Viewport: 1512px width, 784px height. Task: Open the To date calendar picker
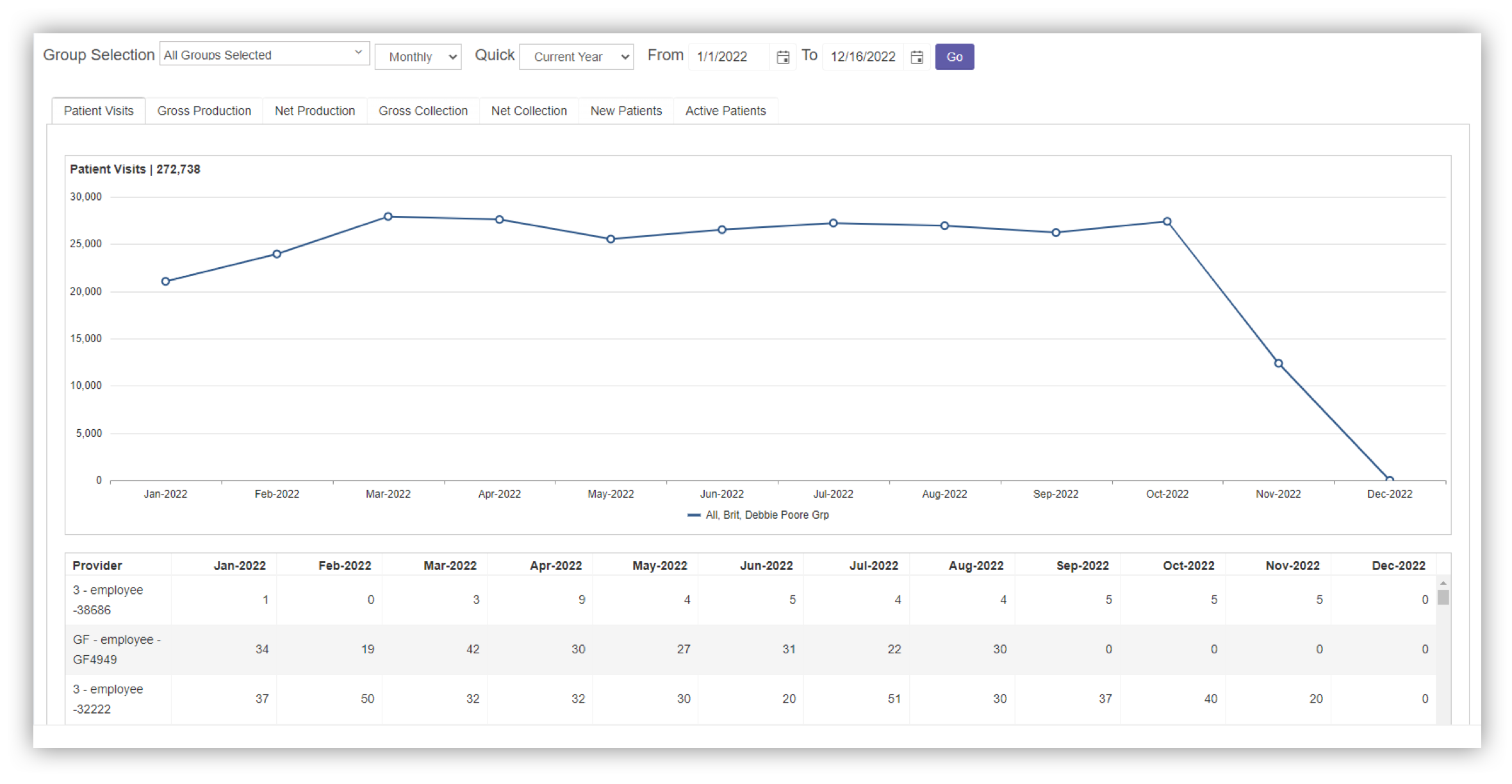click(917, 57)
